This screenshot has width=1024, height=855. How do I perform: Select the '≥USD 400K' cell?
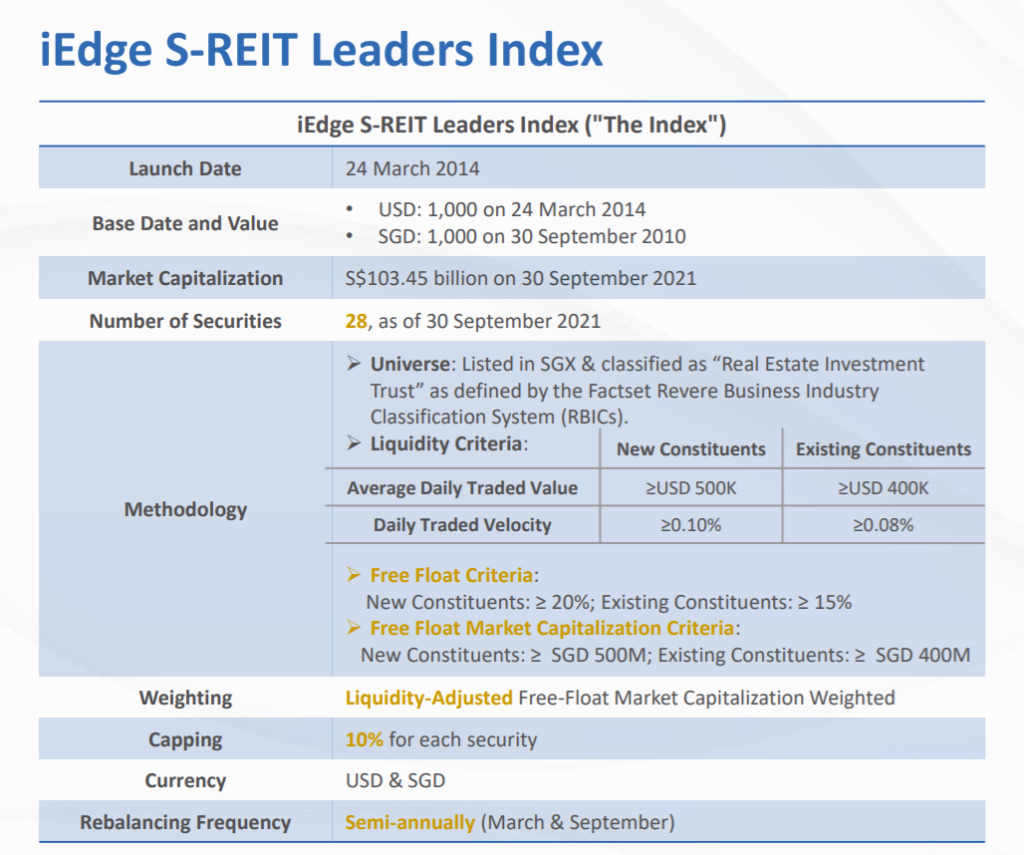(883, 488)
